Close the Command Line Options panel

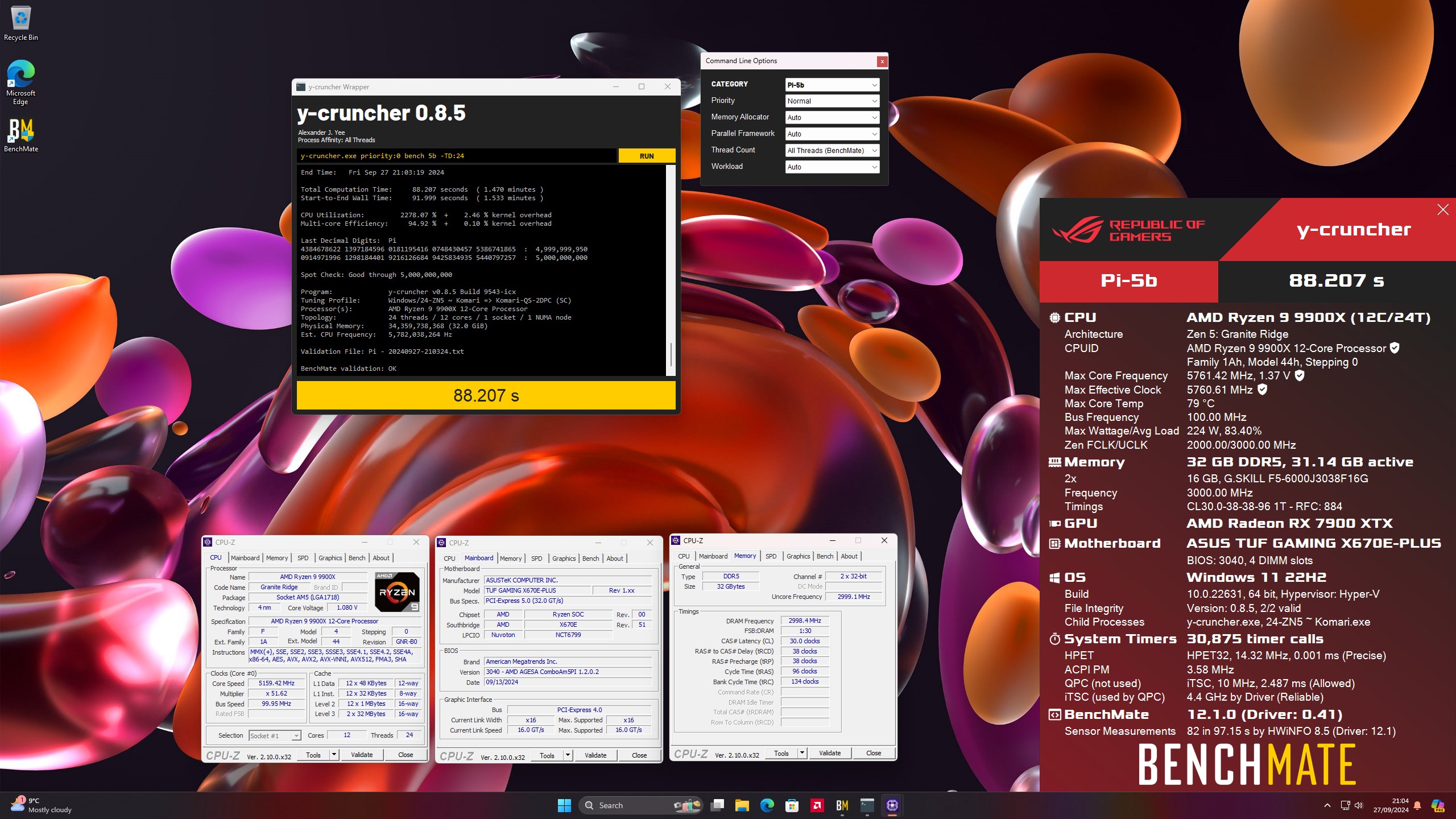click(882, 61)
